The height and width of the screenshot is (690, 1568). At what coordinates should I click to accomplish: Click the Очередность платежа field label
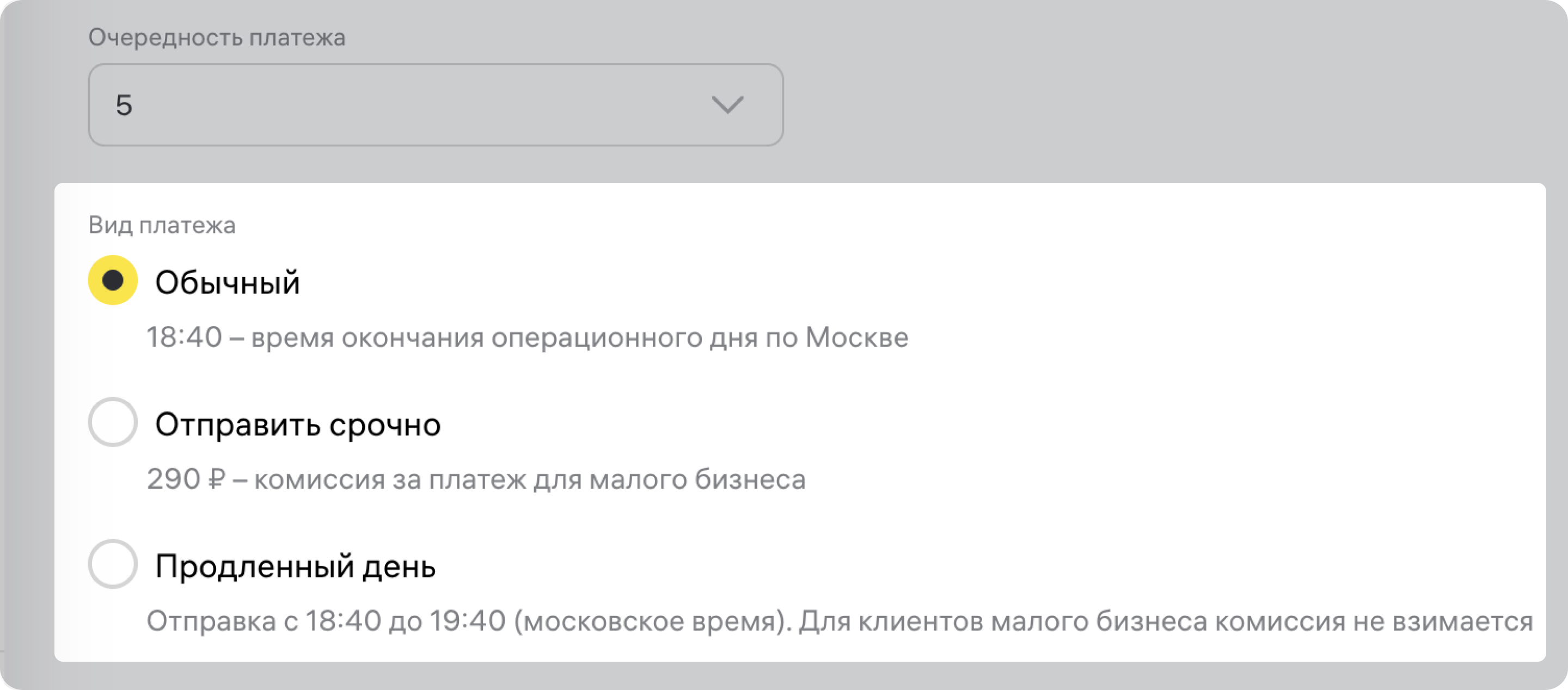point(217,38)
